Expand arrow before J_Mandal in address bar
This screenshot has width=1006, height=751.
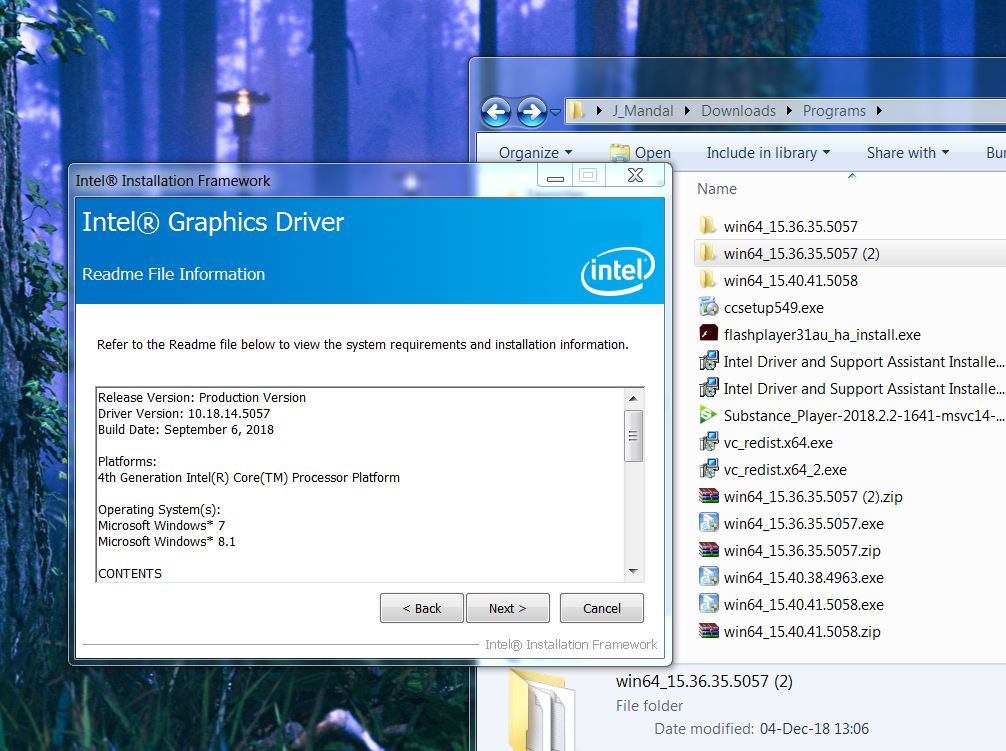599,111
